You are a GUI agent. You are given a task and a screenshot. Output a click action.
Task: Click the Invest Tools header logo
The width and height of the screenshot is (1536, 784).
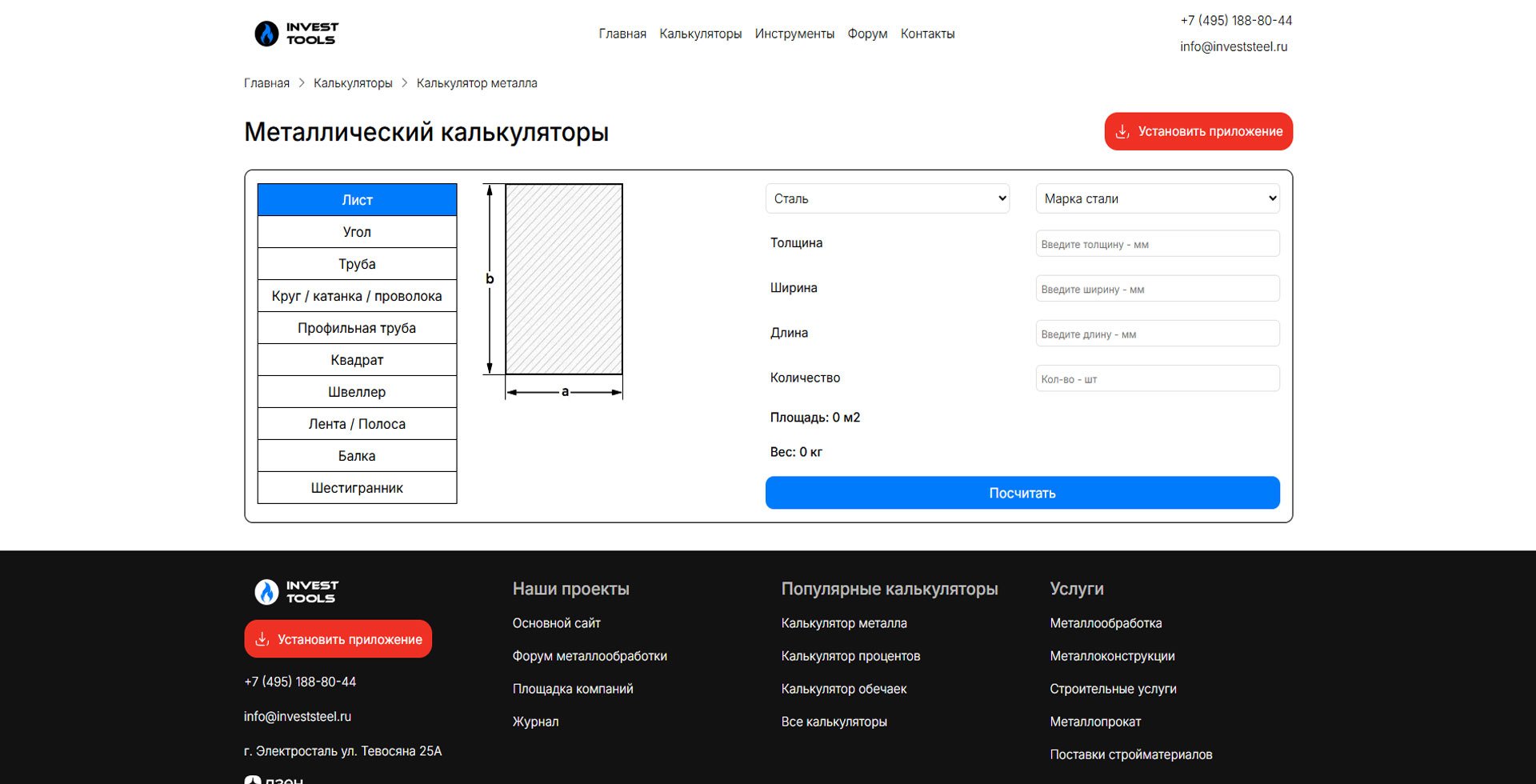coord(296,34)
